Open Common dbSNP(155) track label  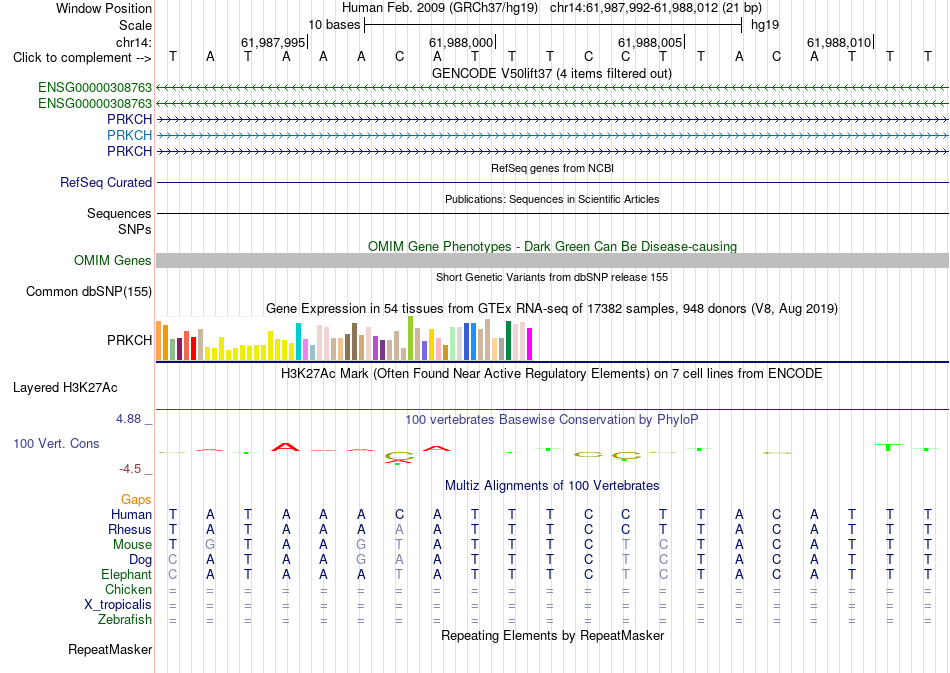click(x=88, y=291)
